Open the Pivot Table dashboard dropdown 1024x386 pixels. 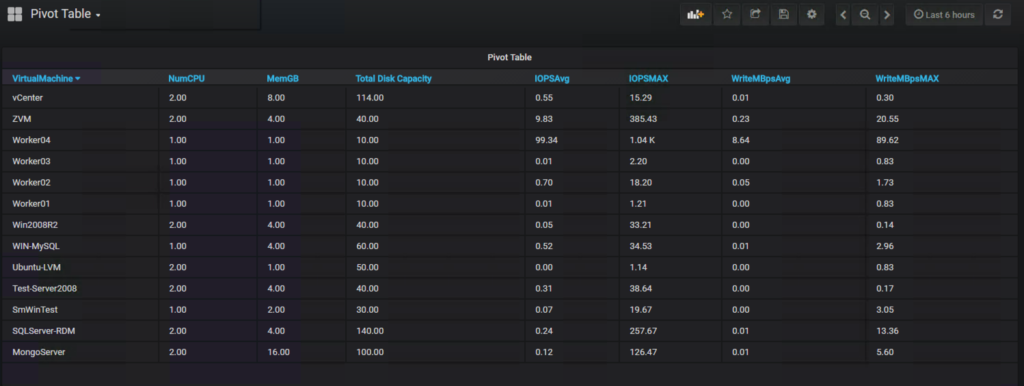pos(65,14)
